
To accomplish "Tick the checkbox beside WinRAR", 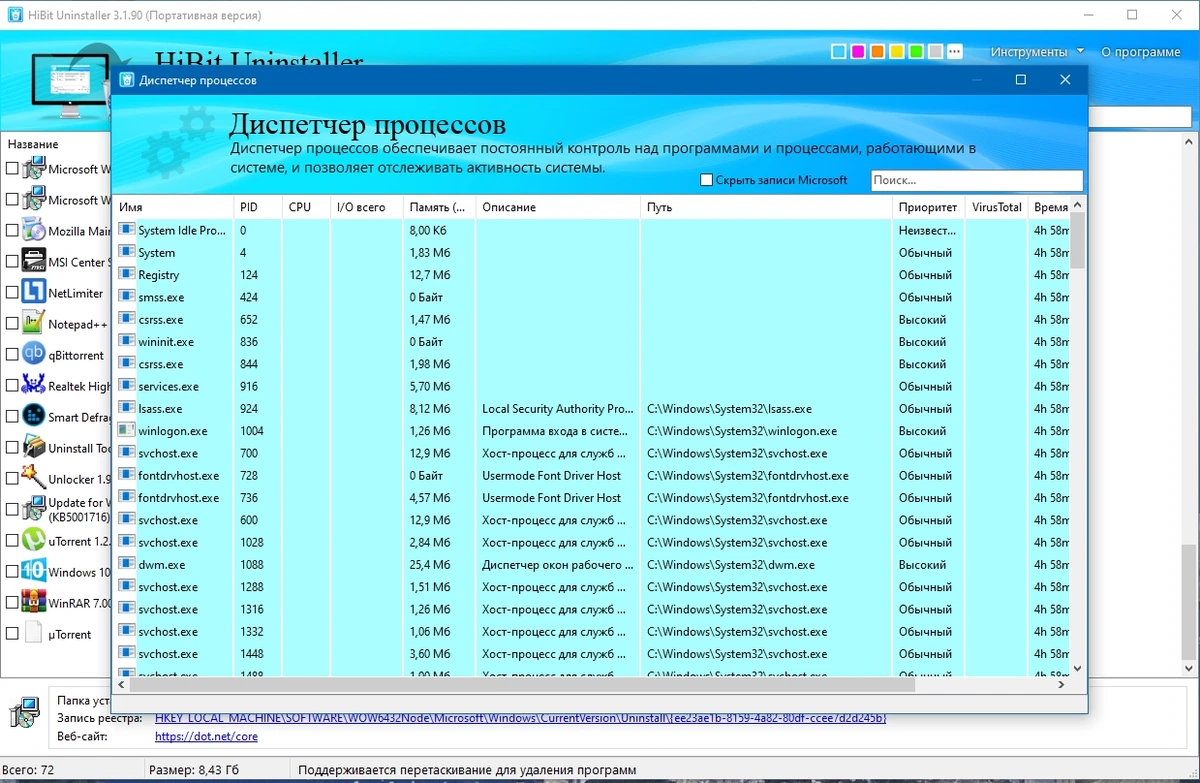I will [12, 602].
